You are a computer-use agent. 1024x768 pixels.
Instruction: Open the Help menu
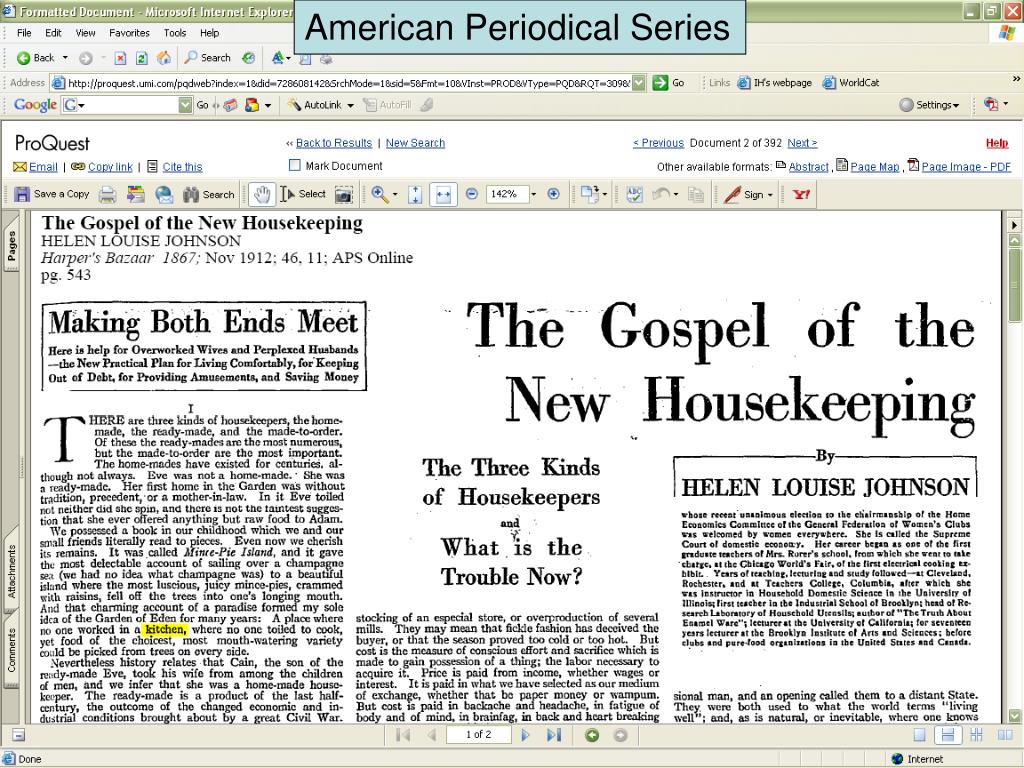(210, 33)
